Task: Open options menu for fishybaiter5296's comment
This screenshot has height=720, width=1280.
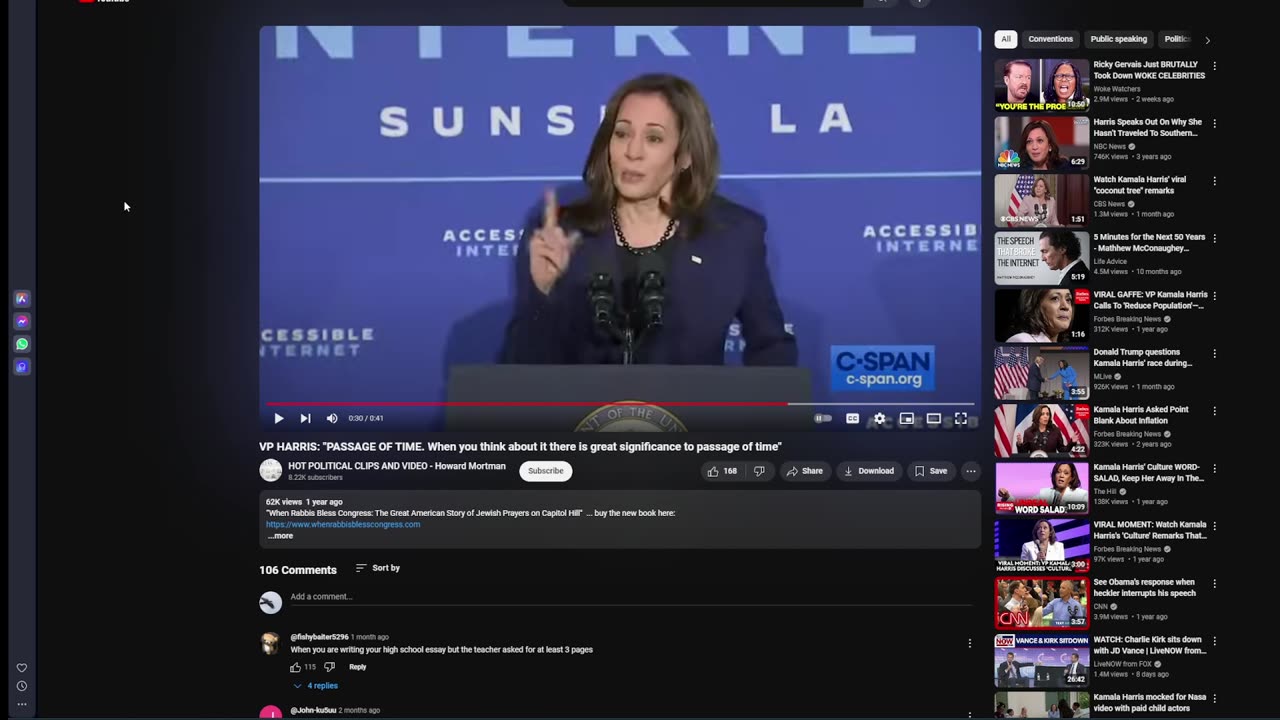Action: click(969, 644)
